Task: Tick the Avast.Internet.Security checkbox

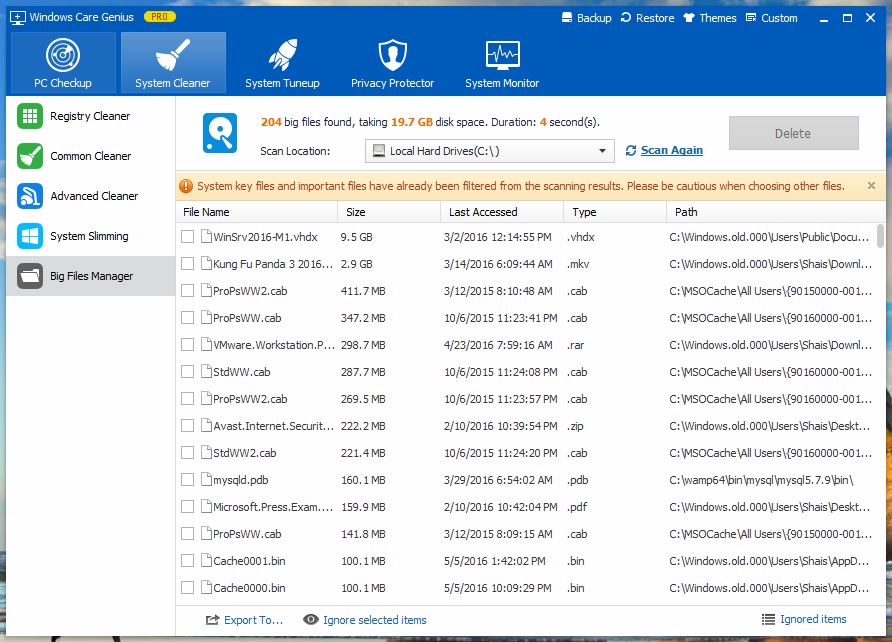Action: [187, 425]
